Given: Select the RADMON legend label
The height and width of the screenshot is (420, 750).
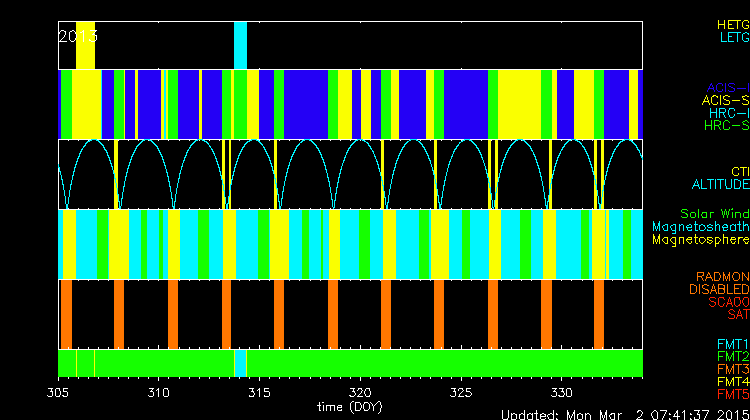Looking at the screenshot, I should click(723, 276).
